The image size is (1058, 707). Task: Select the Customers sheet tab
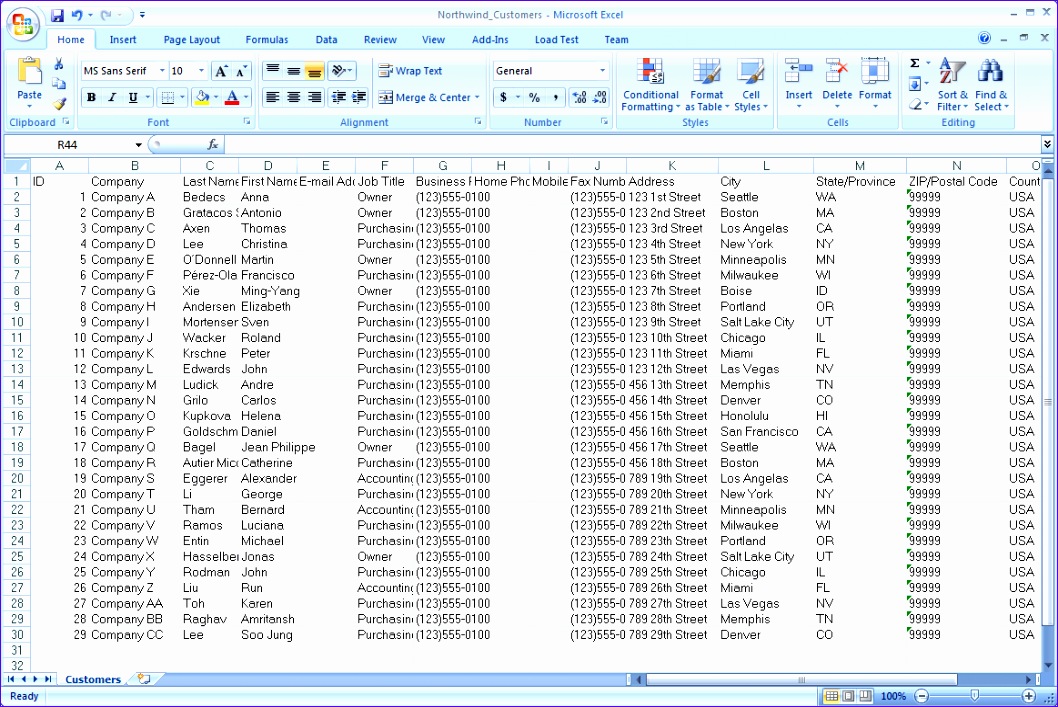tap(93, 679)
